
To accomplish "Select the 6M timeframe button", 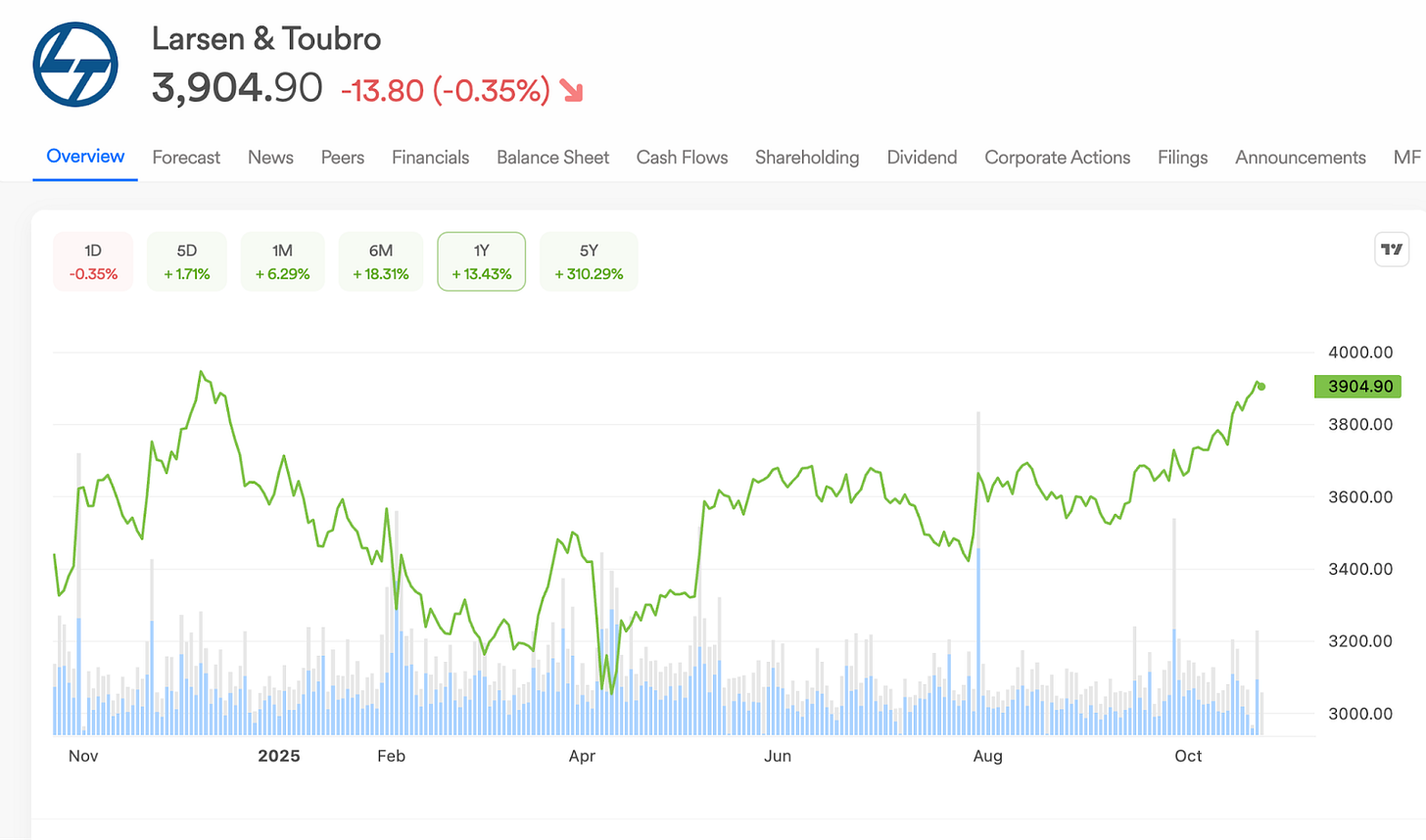I will (x=381, y=261).
